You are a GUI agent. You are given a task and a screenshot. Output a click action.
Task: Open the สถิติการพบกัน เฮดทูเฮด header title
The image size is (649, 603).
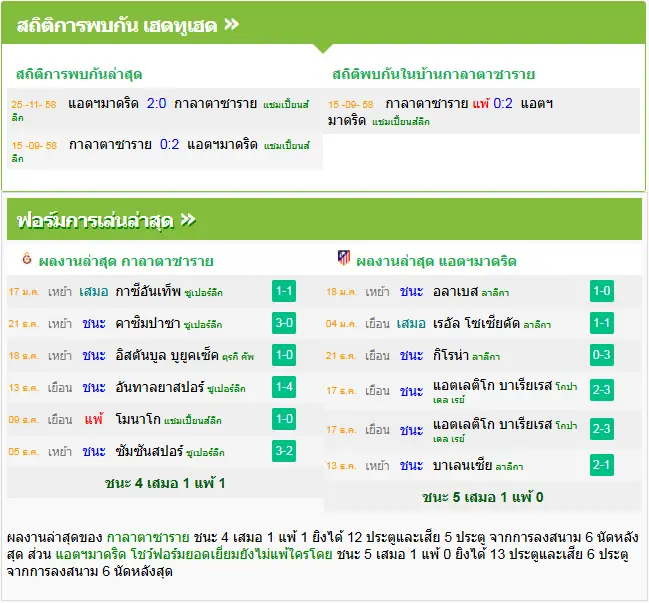pyautogui.click(x=117, y=26)
